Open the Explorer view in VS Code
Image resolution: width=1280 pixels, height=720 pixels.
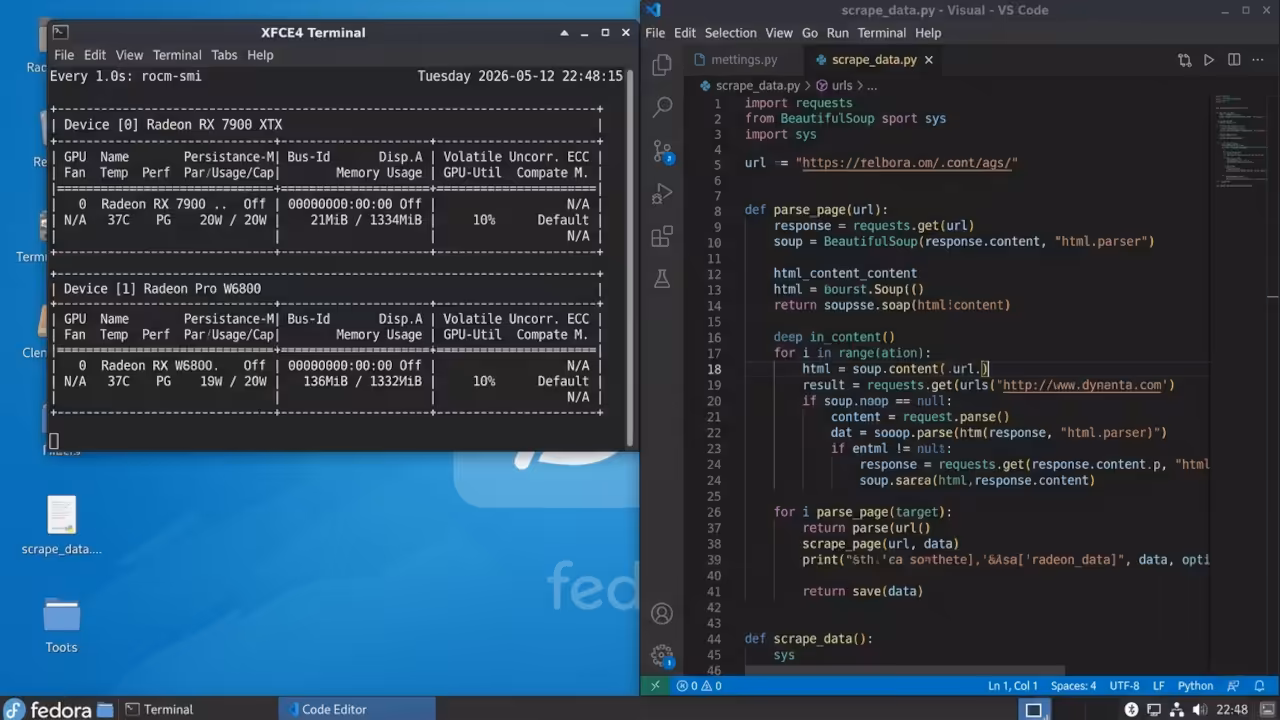[x=662, y=65]
